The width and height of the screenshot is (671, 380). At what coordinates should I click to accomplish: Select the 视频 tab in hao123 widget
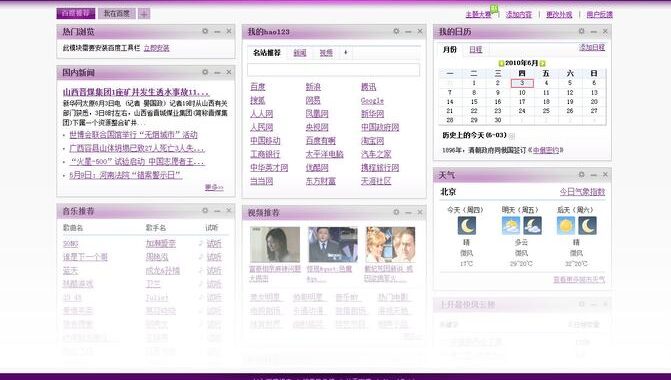click(x=326, y=53)
